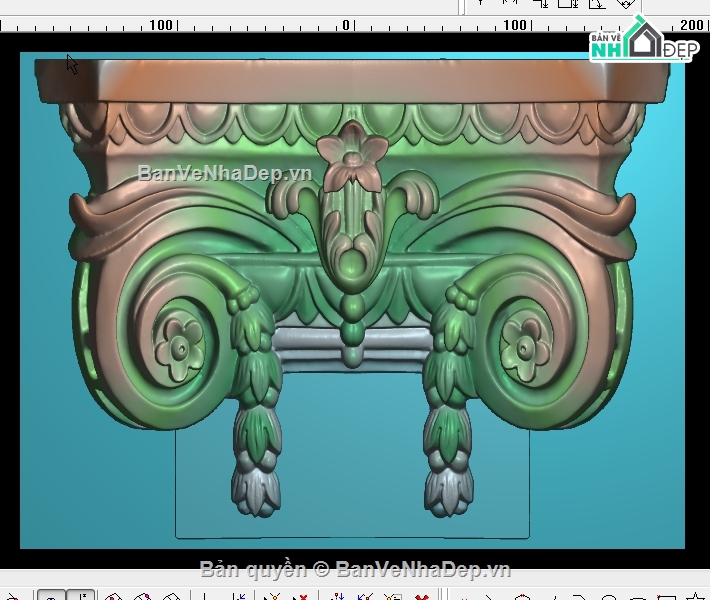Click the rectangle-with-arrow icon in top toolbar

[x=572, y=4]
